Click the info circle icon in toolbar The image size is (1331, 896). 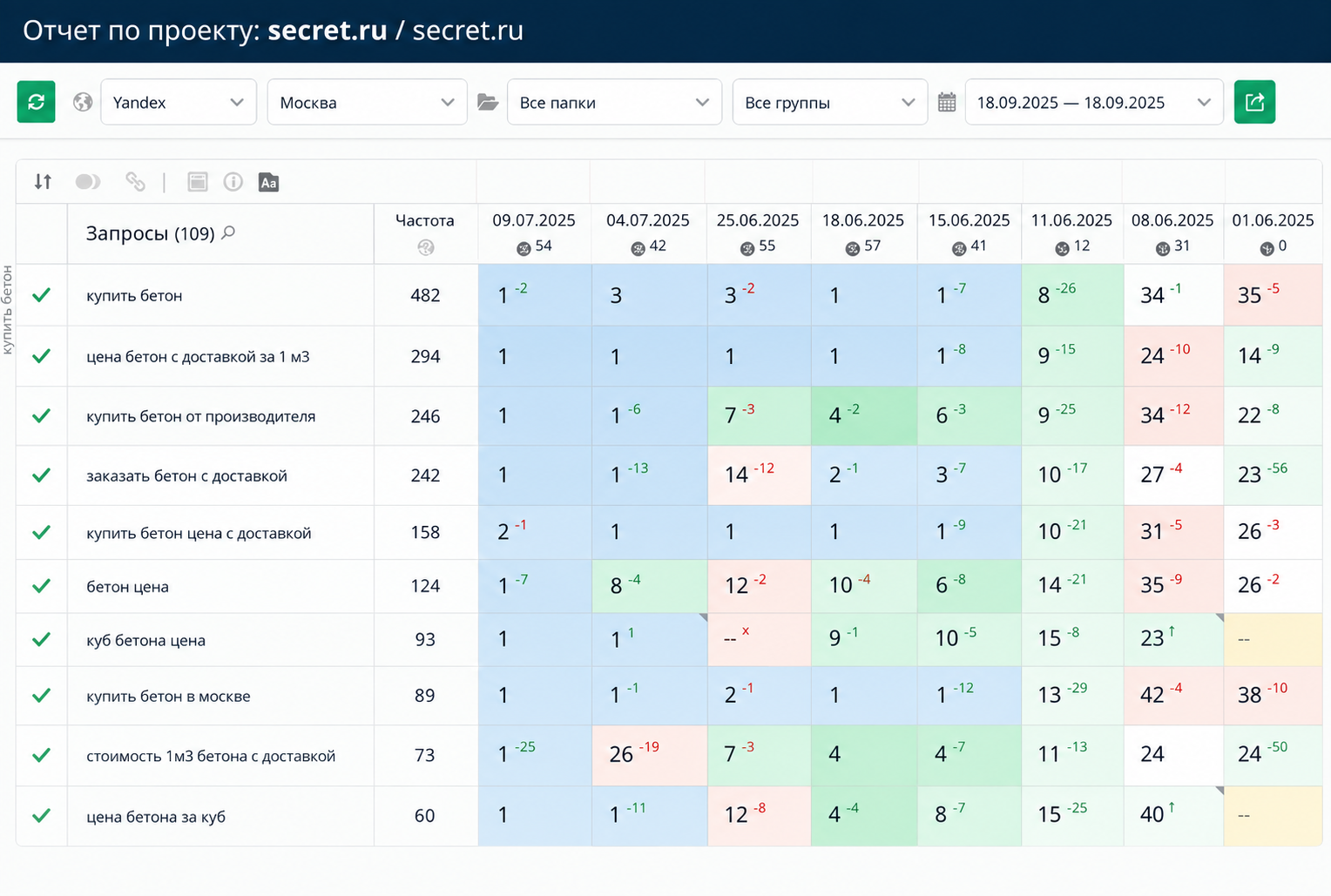coord(233,182)
